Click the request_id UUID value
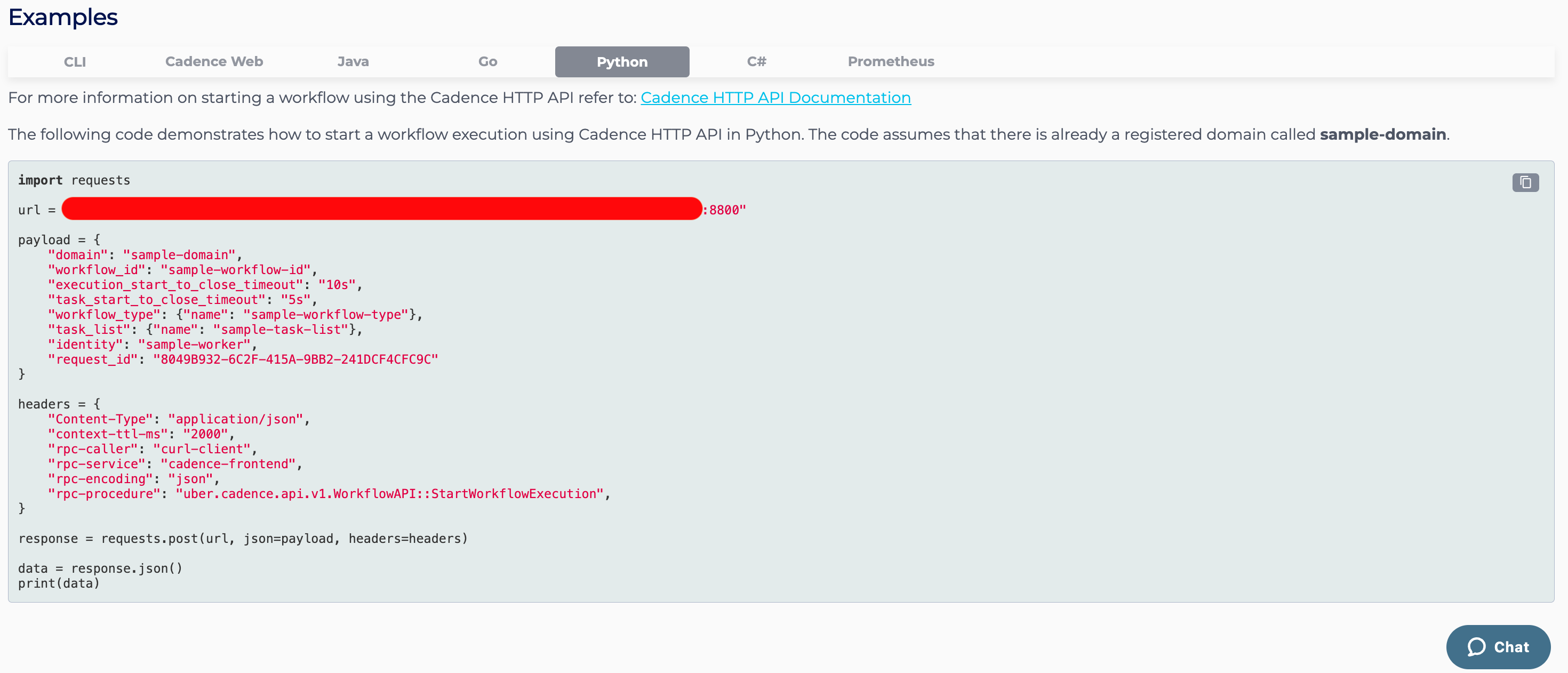This screenshot has height=673, width=1568. [295, 359]
